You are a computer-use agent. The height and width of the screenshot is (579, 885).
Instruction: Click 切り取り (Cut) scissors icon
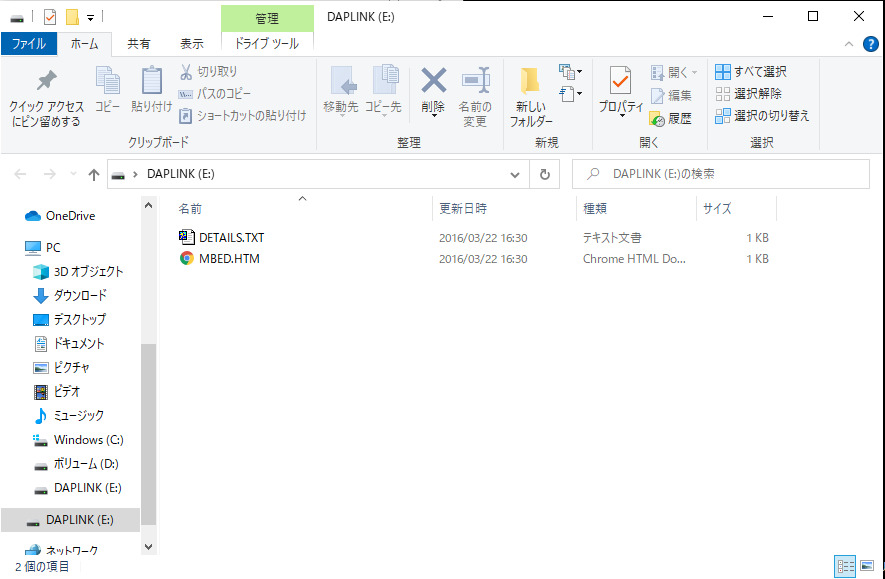coord(186,72)
